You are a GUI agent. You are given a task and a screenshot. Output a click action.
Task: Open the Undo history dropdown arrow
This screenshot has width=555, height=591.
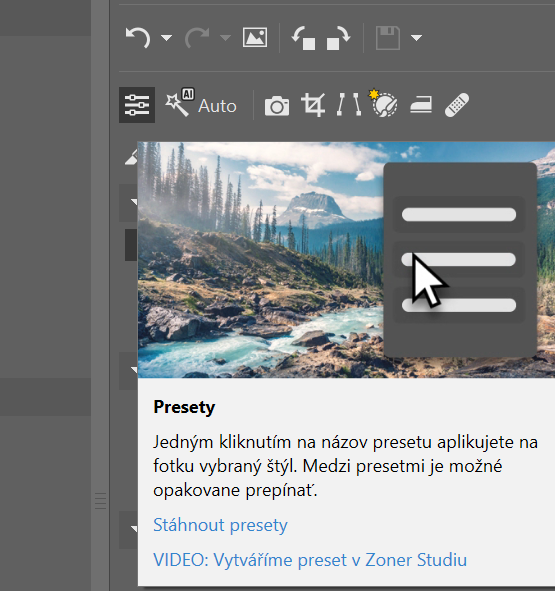tap(166, 38)
